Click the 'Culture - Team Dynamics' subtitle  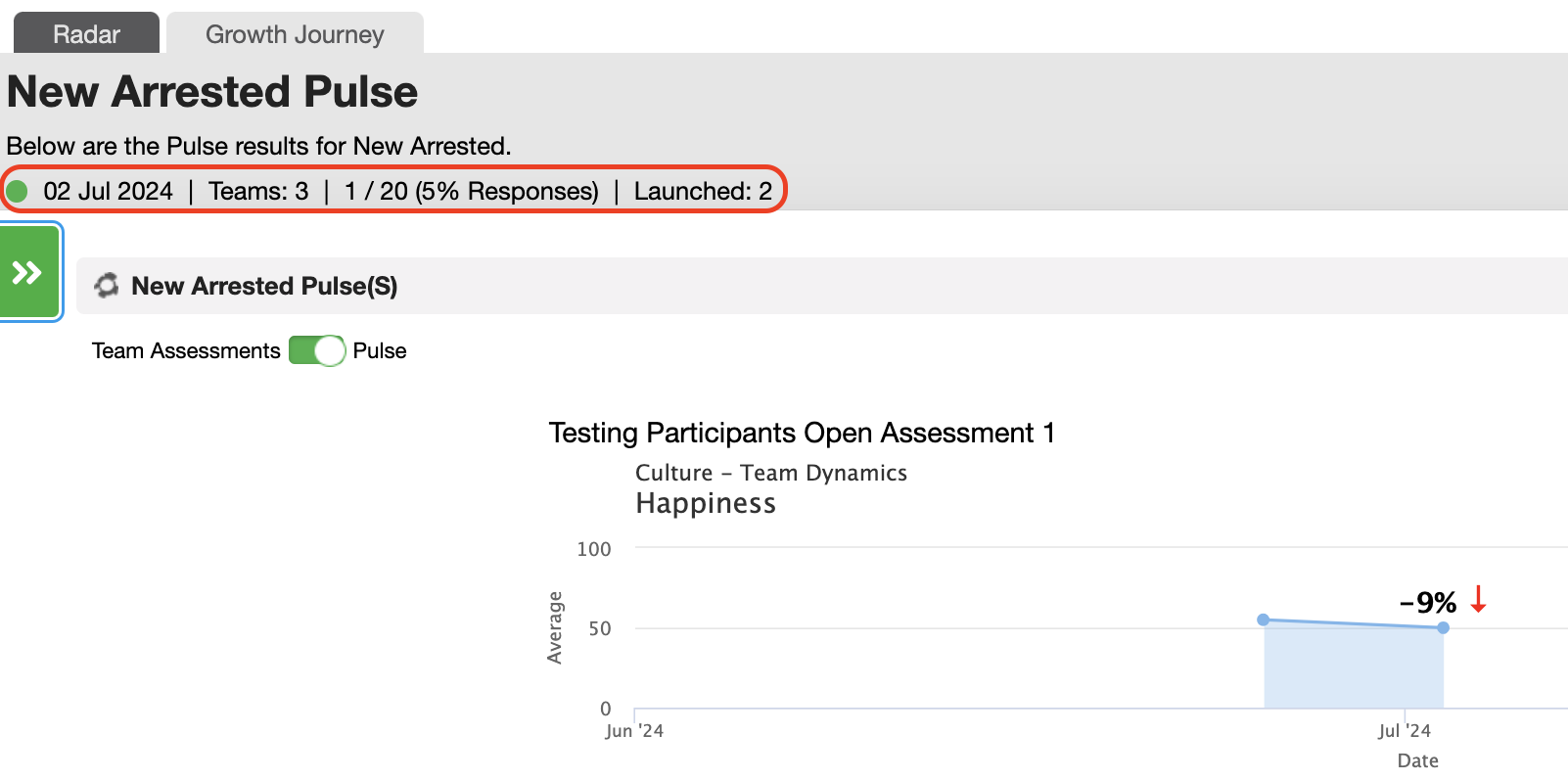(x=771, y=473)
